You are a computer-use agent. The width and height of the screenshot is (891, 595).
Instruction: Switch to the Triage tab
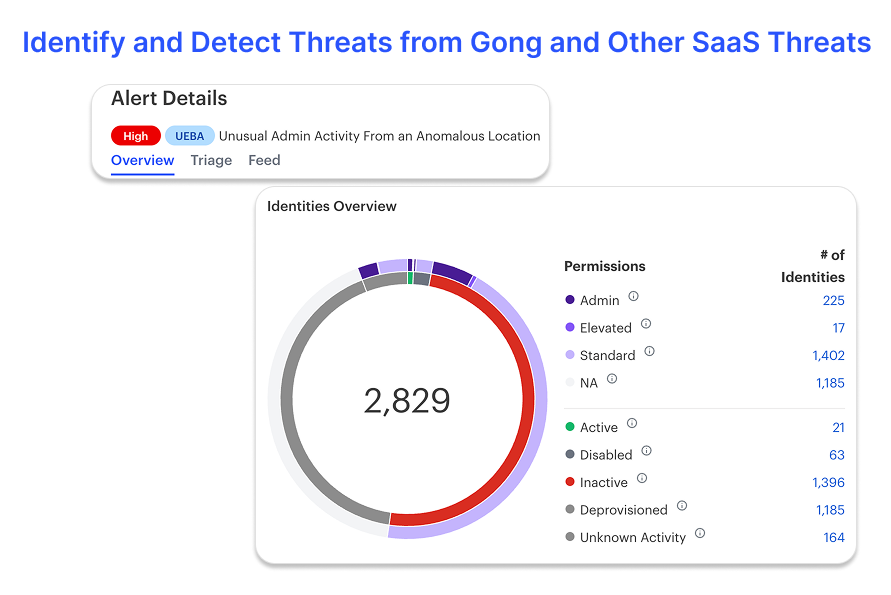click(x=211, y=160)
